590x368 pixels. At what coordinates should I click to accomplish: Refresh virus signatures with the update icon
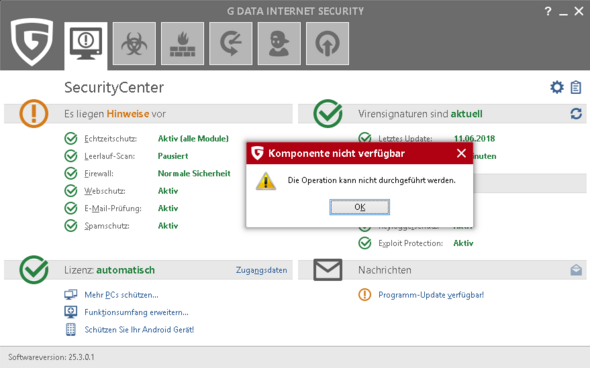coord(576,114)
